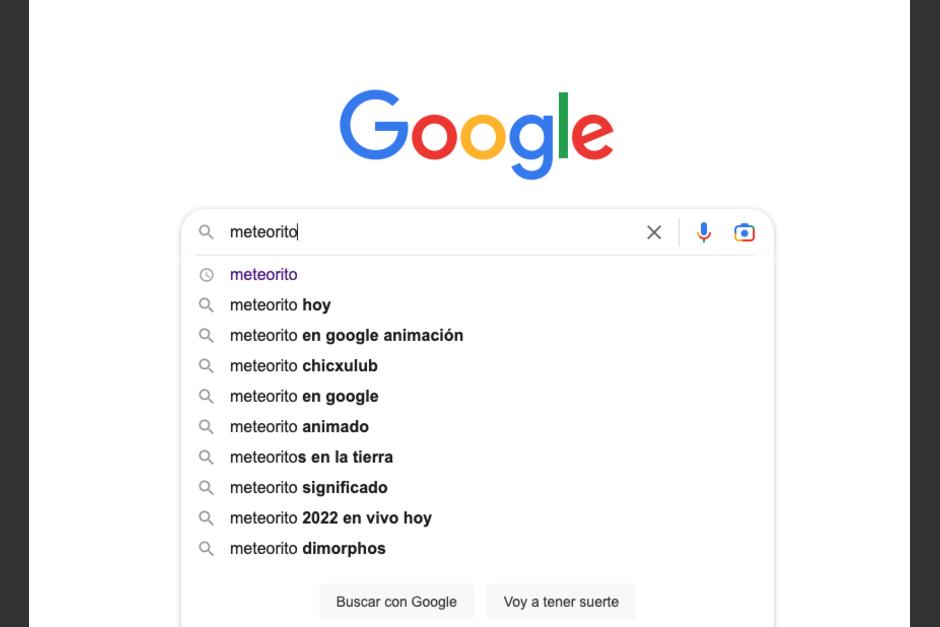Select the 'meteorito hoy' suggestion
Image resolution: width=940 pixels, height=627 pixels.
pos(280,304)
